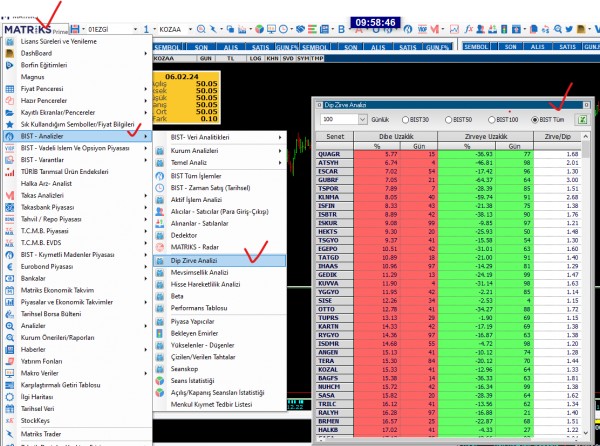This screenshot has height=446, width=600.
Task: Click the traffic light icon in the toolbar
Action: point(504,29)
